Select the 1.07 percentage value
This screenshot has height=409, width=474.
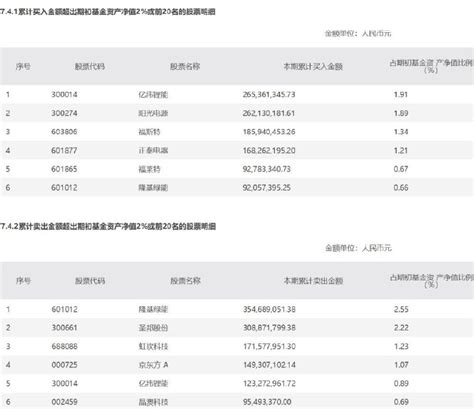pos(401,365)
